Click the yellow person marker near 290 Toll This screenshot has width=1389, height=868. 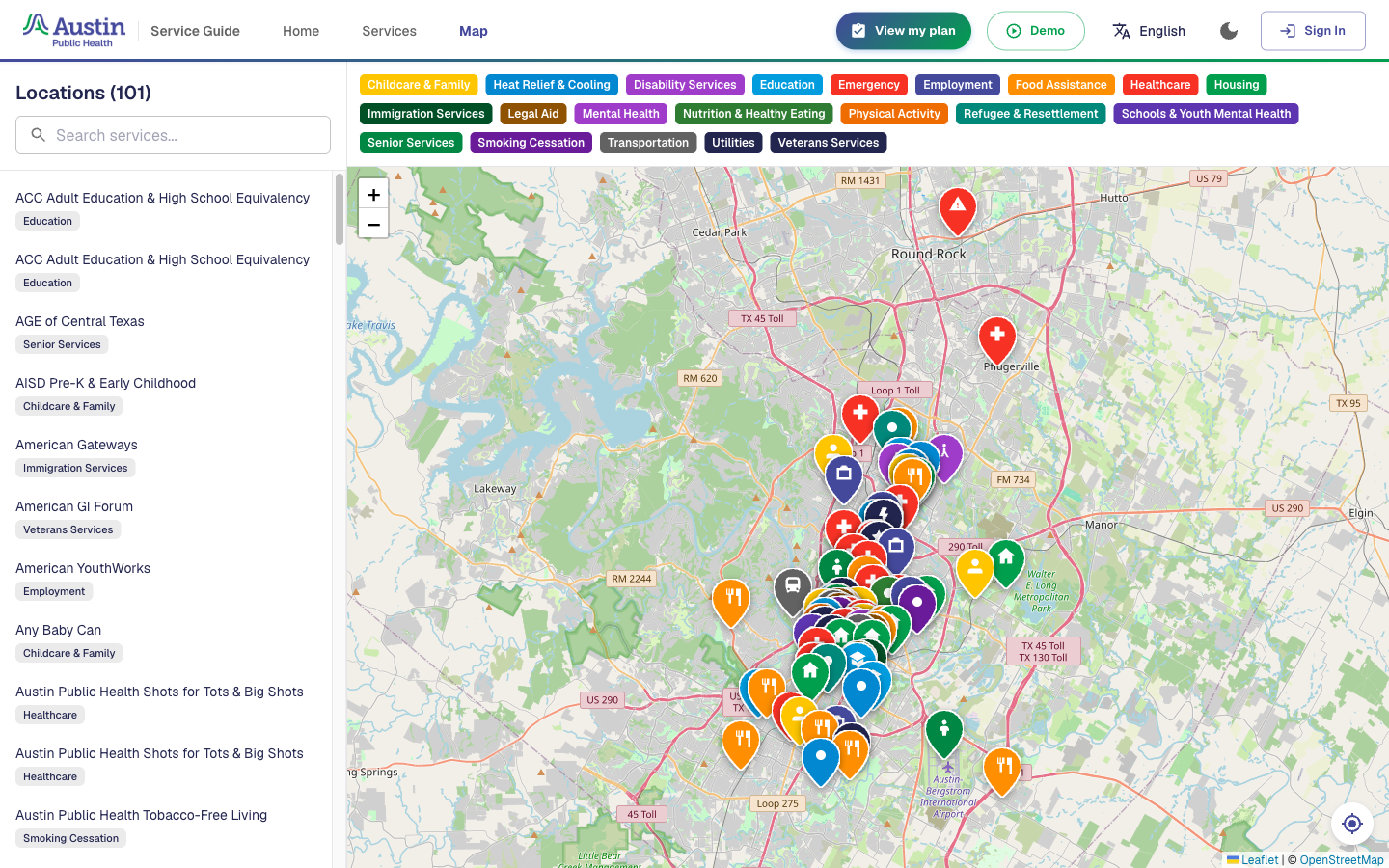click(975, 573)
